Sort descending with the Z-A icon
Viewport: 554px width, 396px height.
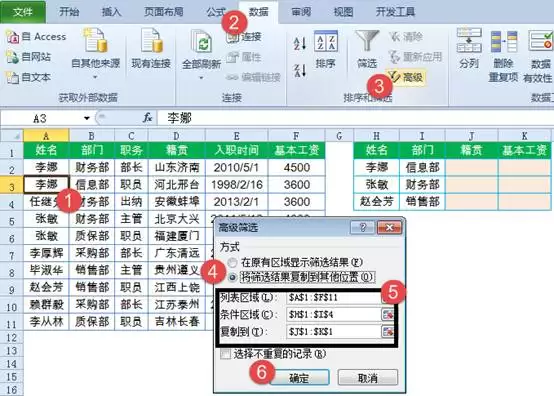300,70
